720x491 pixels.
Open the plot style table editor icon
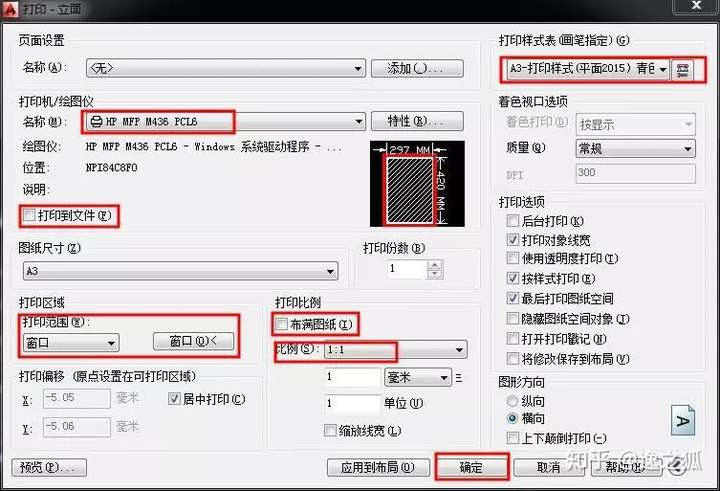click(x=683, y=70)
